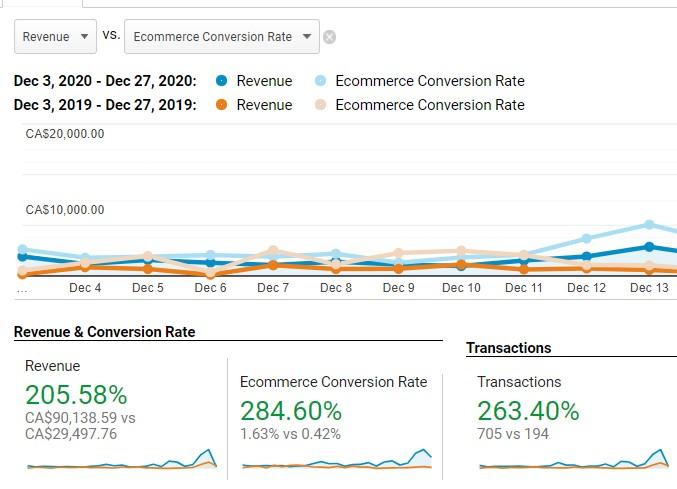Click the 2020 Conversion Rate light blue legend dot
The height and width of the screenshot is (489, 677).
[320, 81]
